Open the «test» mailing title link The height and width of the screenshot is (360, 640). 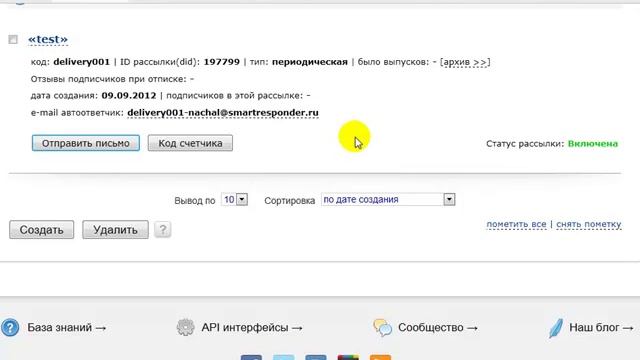48,40
